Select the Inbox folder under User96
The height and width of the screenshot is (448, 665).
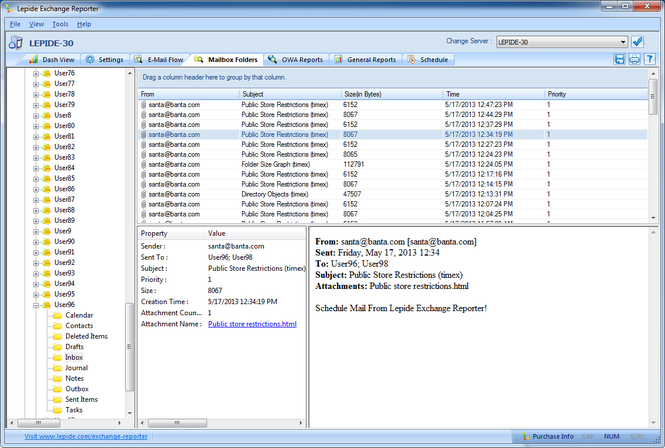[x=74, y=357]
